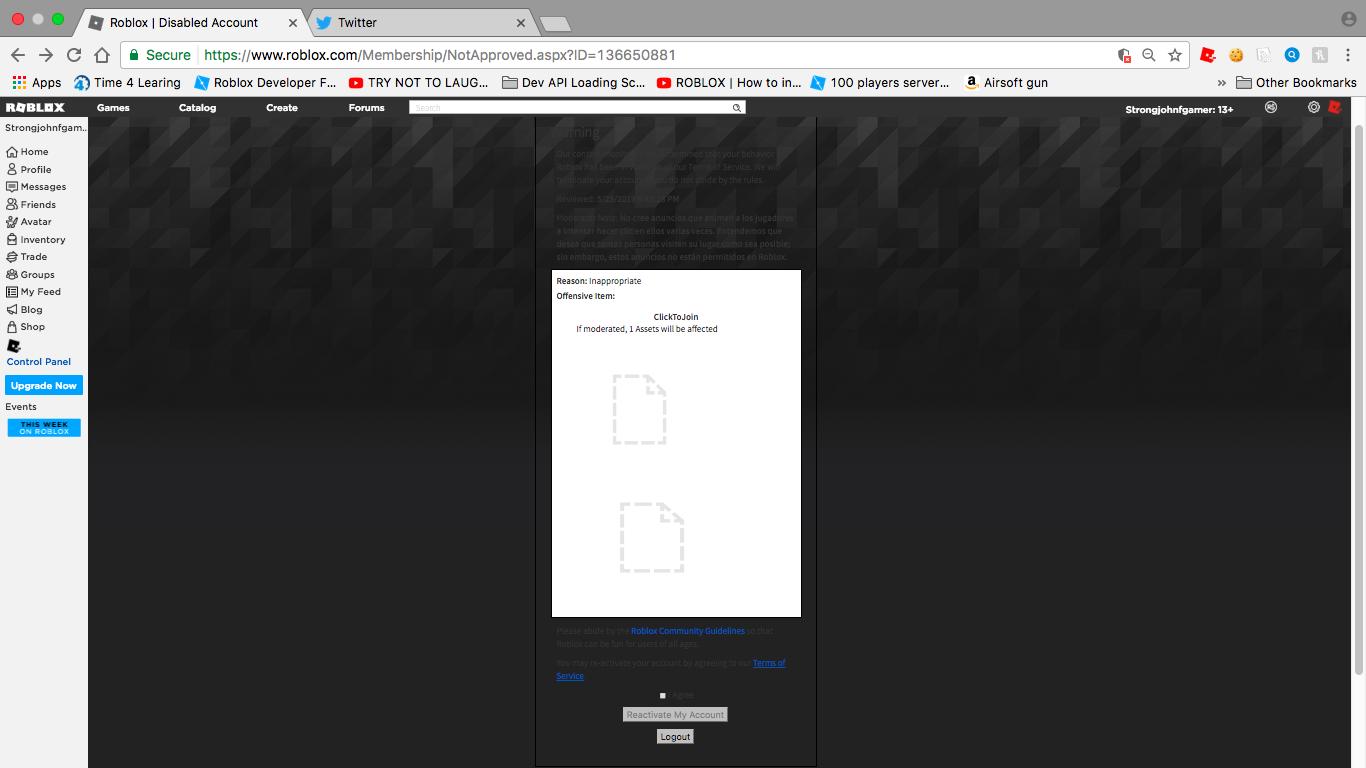This screenshot has width=1366, height=768.
Task: Click the page's vertical scrollbar
Action: click(x=1358, y=400)
